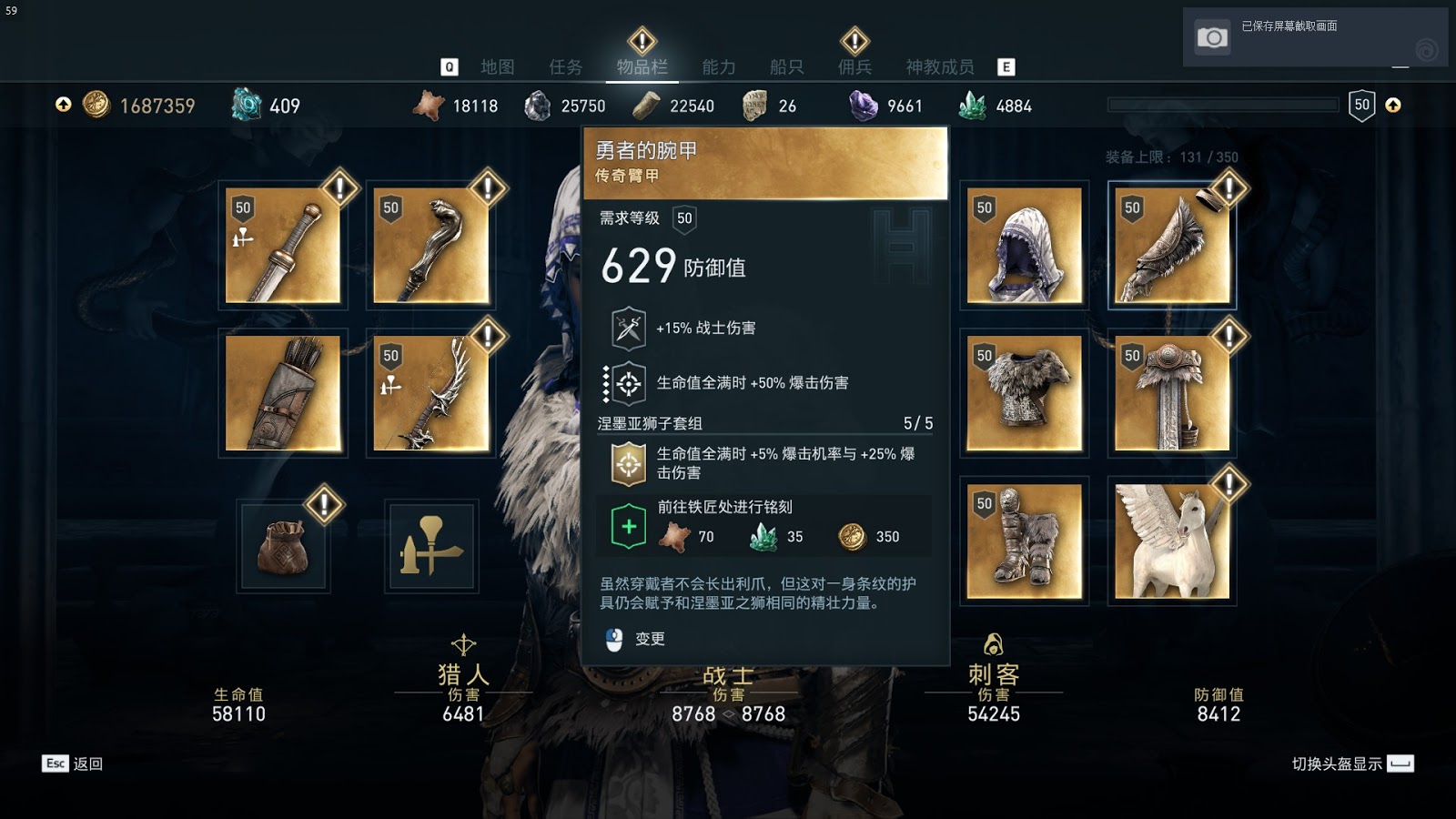Open the 佣兵 mercenaries tab
The image size is (1456, 819).
click(x=854, y=67)
